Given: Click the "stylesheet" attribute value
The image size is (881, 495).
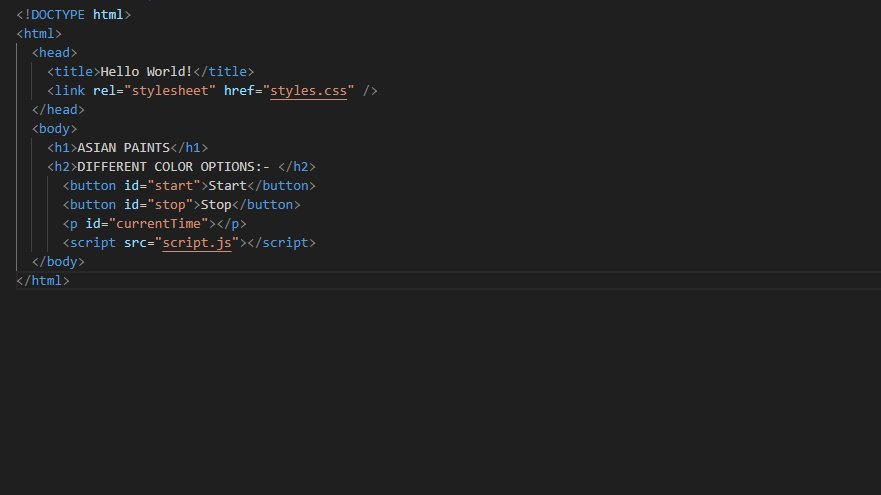Looking at the screenshot, I should tap(170, 90).
